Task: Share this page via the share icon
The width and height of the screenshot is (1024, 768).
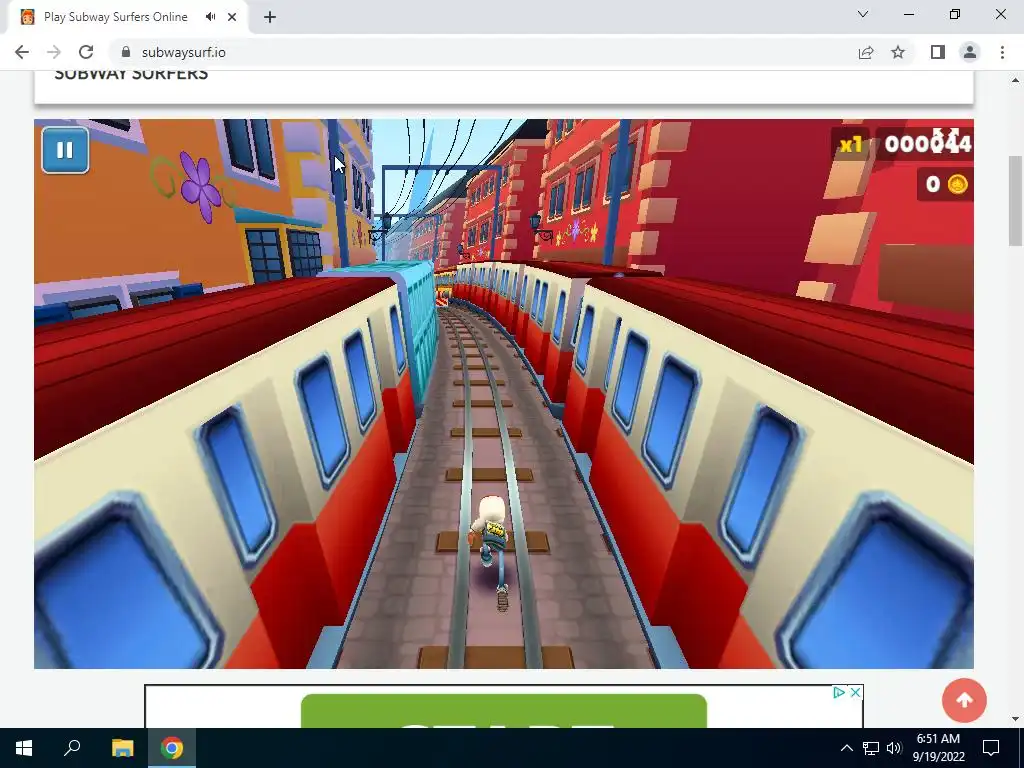Action: 866,52
